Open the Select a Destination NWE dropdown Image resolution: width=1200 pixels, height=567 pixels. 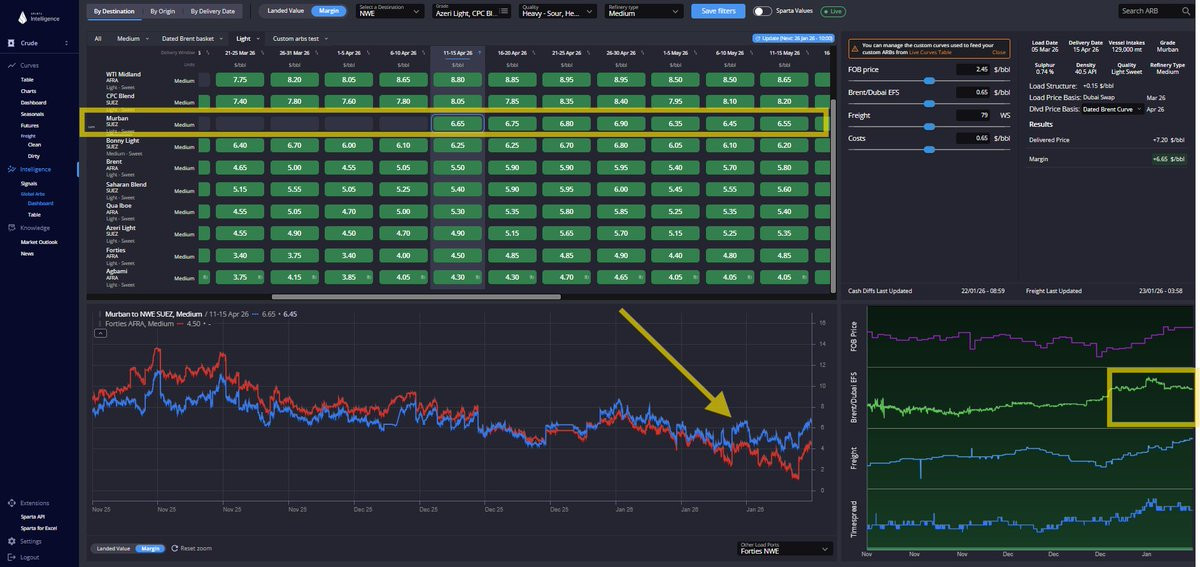click(390, 11)
